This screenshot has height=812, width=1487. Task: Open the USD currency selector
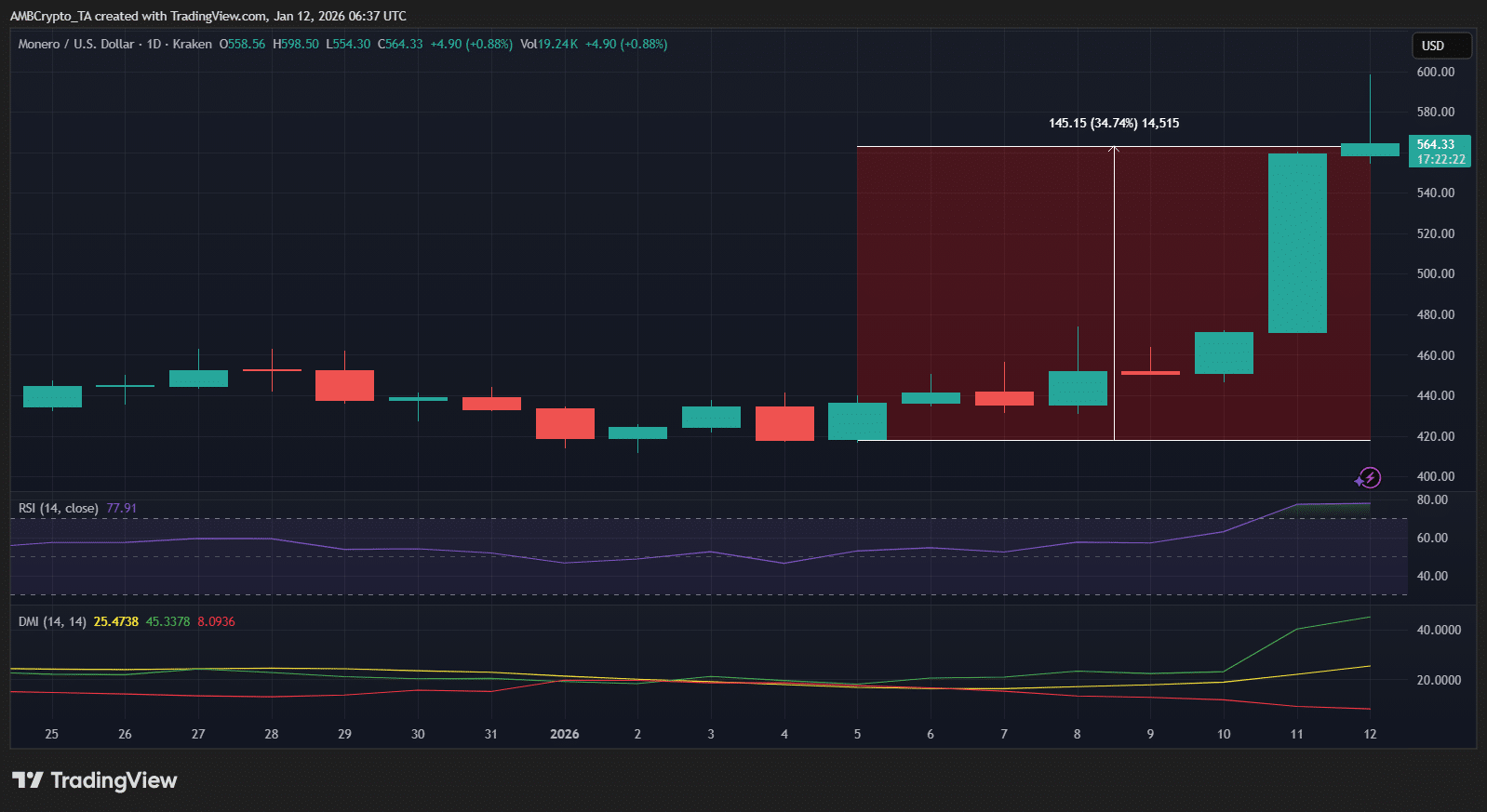coord(1440,46)
